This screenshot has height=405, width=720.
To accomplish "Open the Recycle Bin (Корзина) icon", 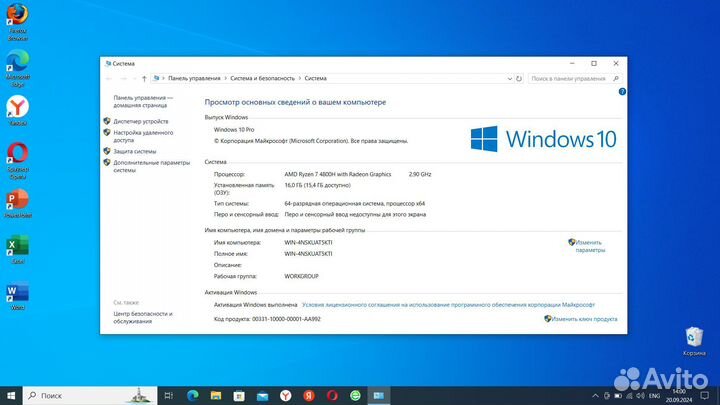I will pos(693,341).
